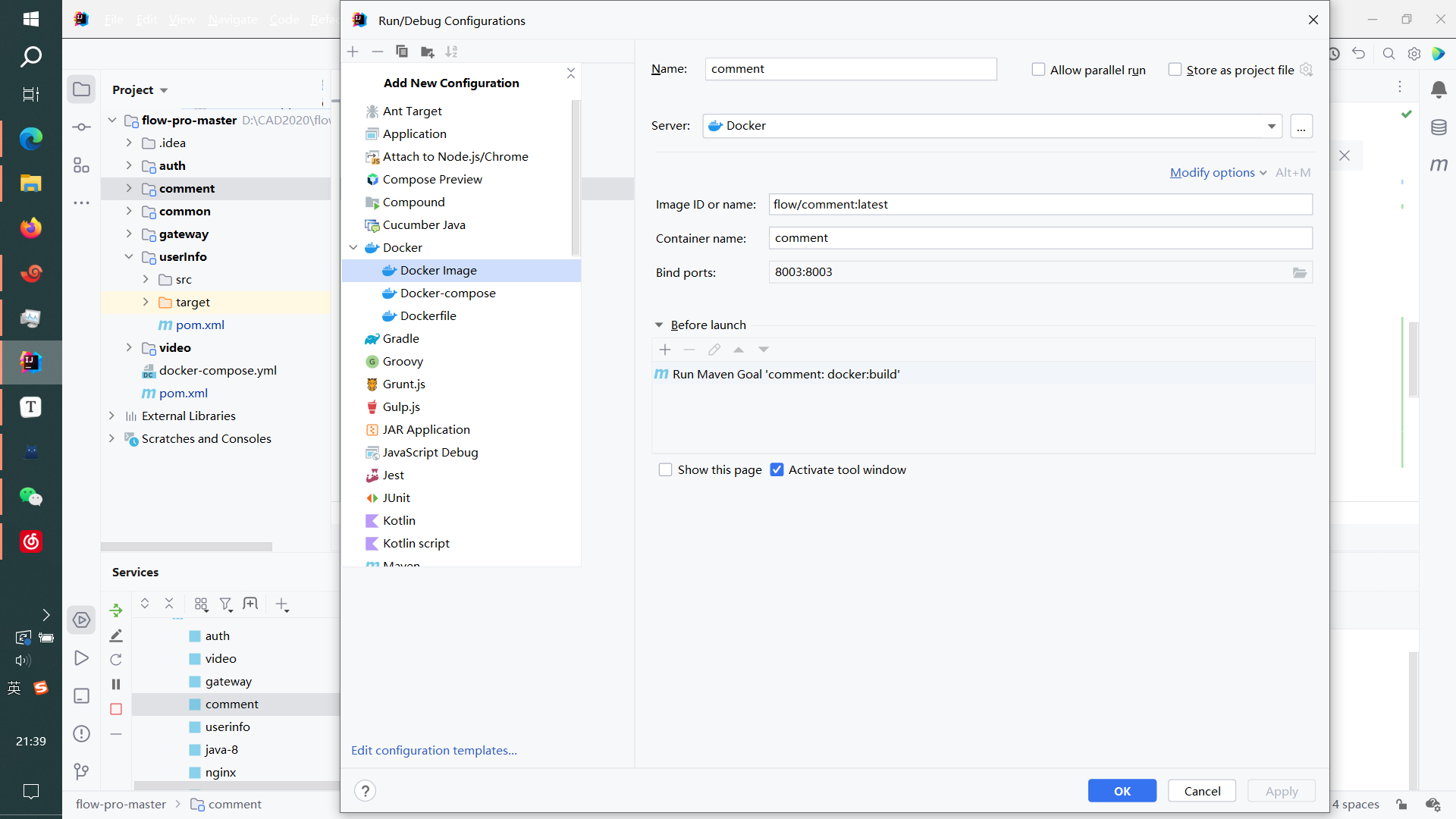The image size is (1456, 819).
Task: Choose Gradle configuration type
Action: pos(461,339)
